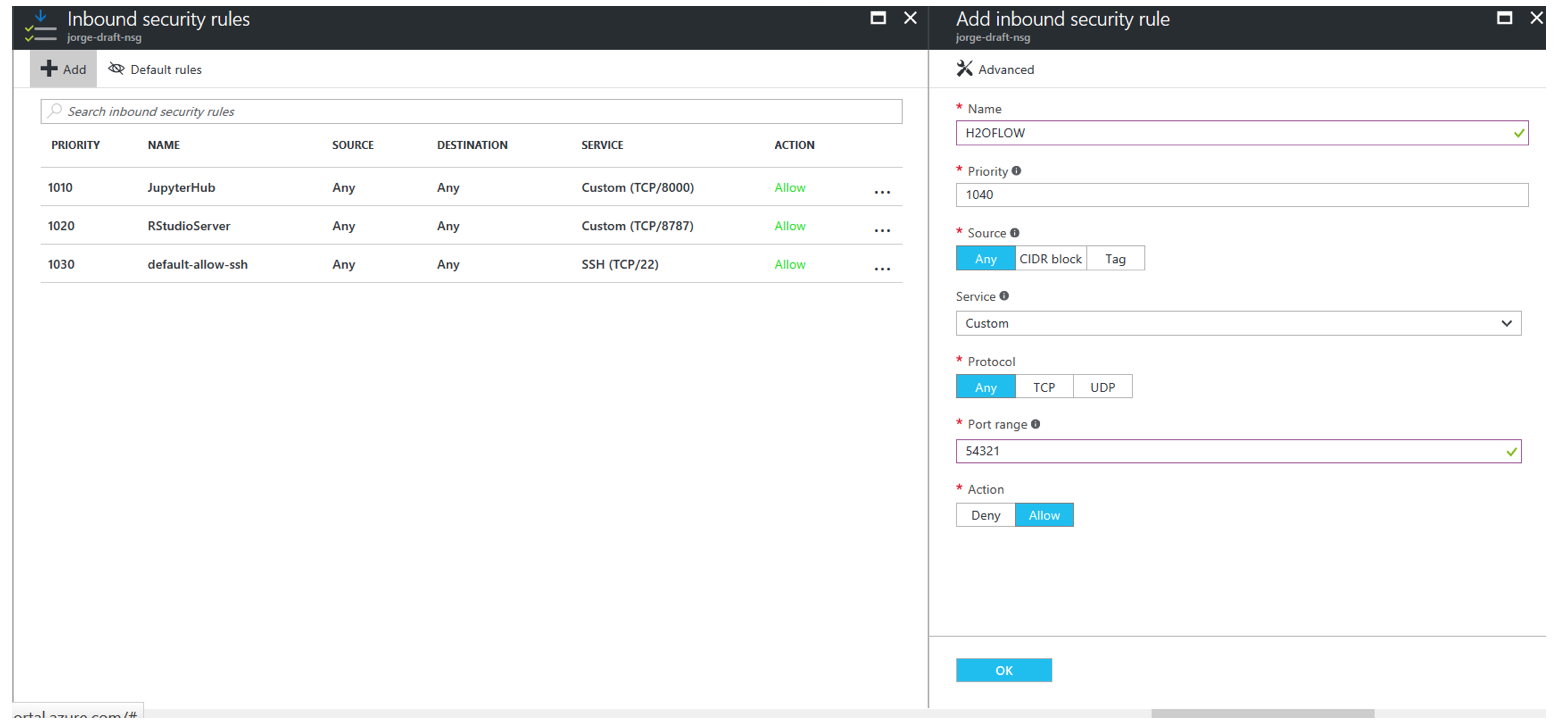The width and height of the screenshot is (1558, 728).
Task: Click the Service info icon
Action: [1004, 296]
